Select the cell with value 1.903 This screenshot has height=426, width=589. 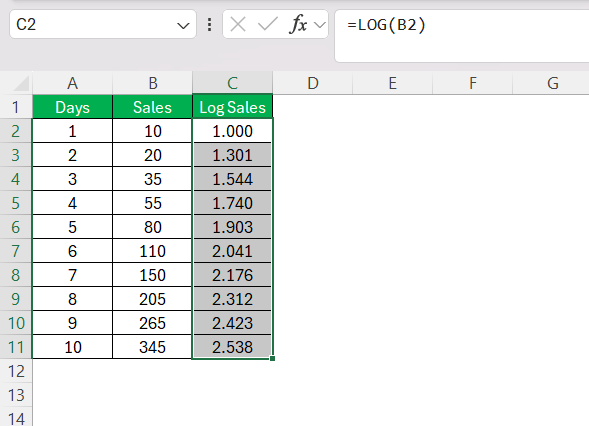pyautogui.click(x=233, y=227)
